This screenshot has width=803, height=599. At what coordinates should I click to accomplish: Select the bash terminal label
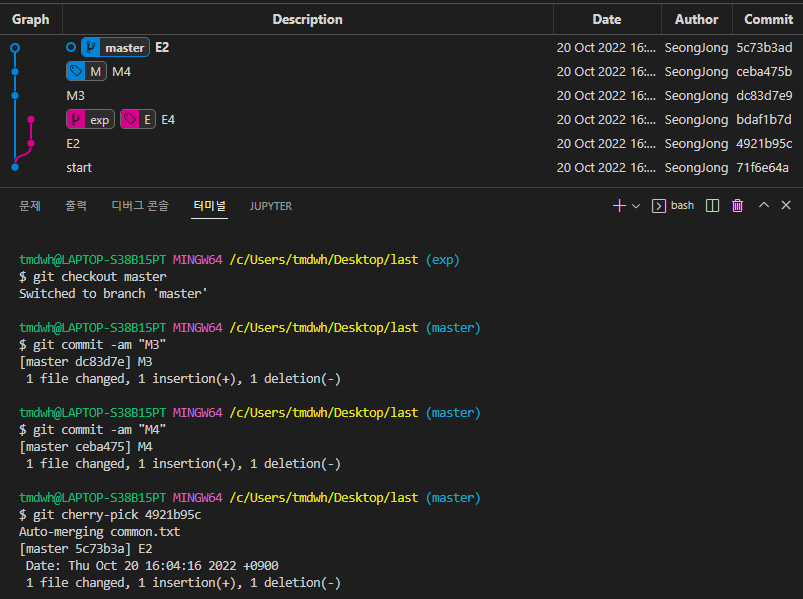point(682,205)
